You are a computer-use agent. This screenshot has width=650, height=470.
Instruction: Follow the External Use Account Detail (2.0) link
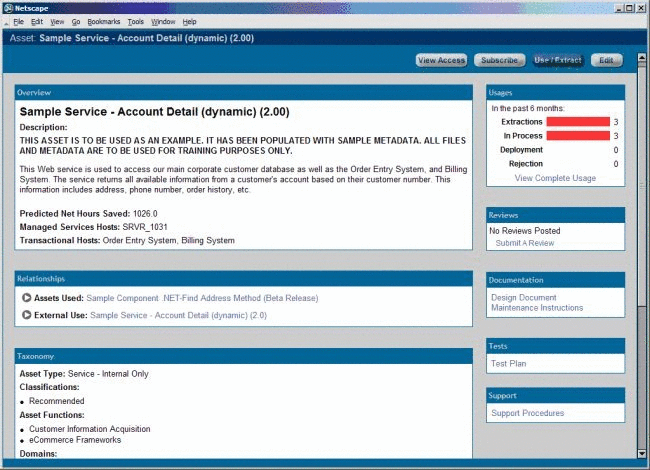(179, 315)
